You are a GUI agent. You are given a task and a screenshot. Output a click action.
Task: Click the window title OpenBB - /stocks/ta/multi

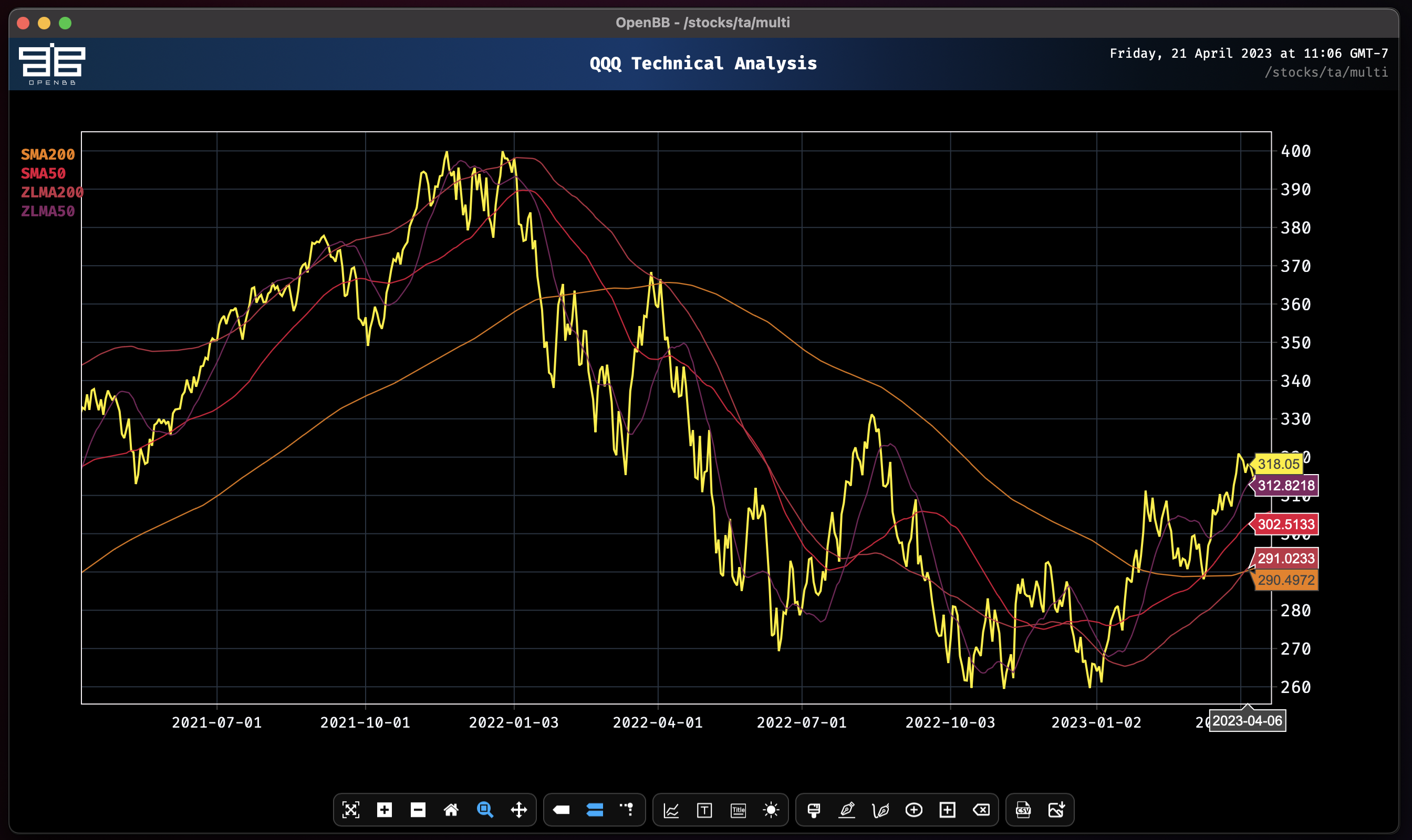(x=702, y=23)
